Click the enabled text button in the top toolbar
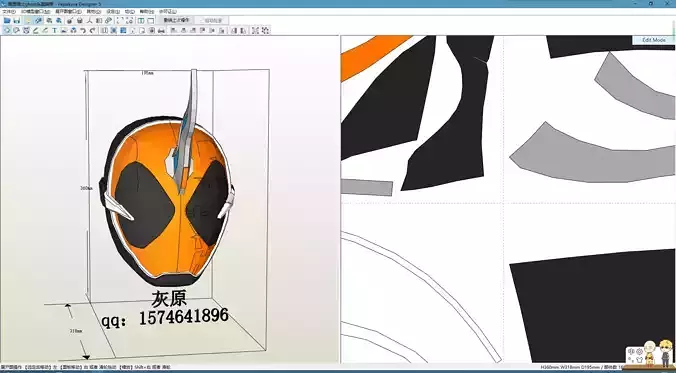 [176, 20]
